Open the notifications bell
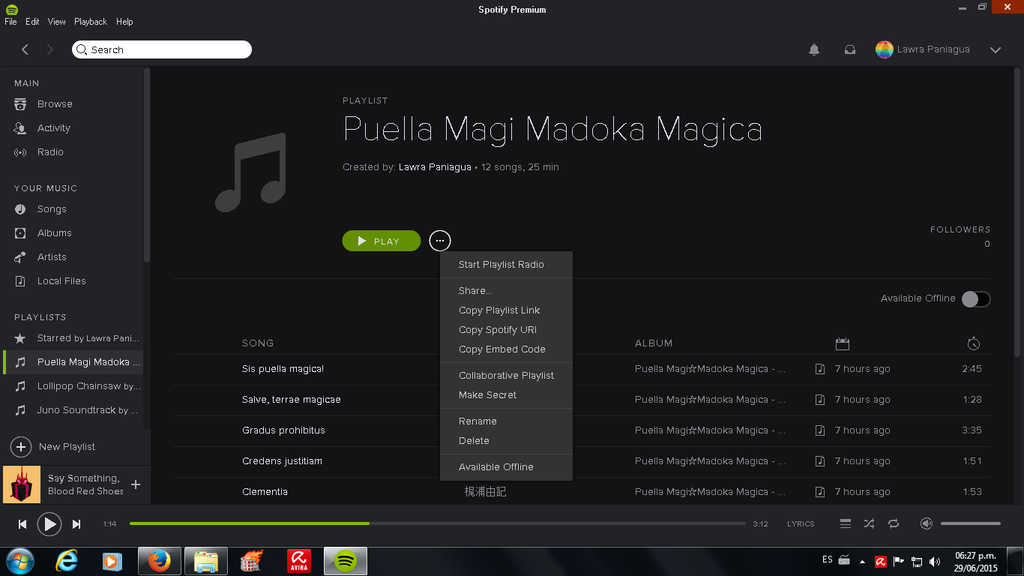1024x576 pixels. point(814,50)
